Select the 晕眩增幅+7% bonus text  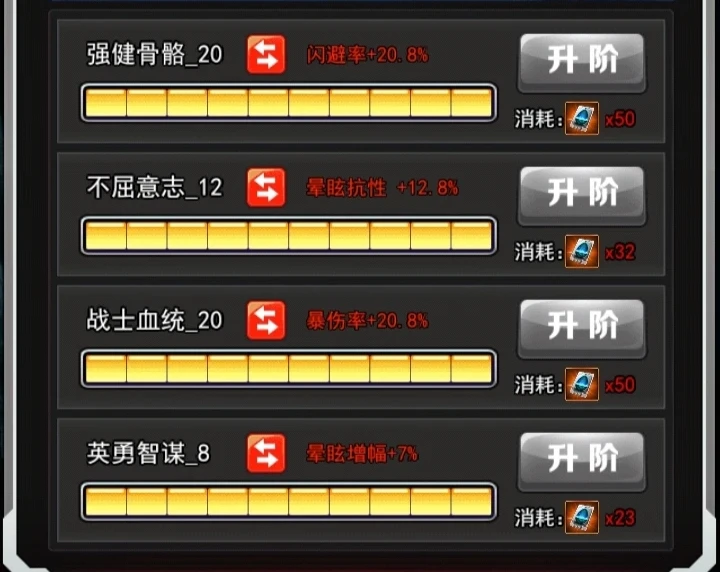click(x=362, y=454)
